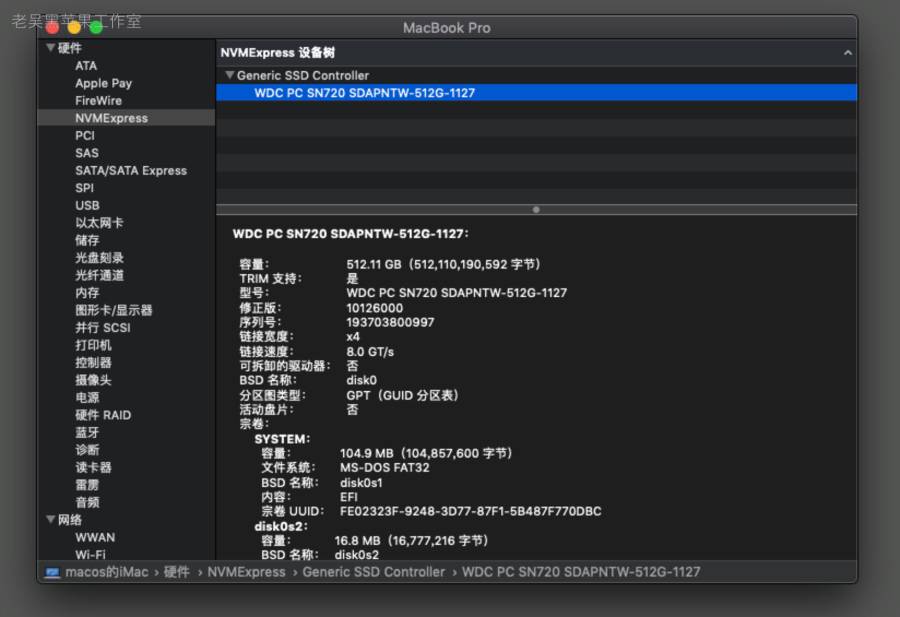Click the volume UUID FE02323F value
Viewport: 900px width, 617px height.
pos(471,511)
